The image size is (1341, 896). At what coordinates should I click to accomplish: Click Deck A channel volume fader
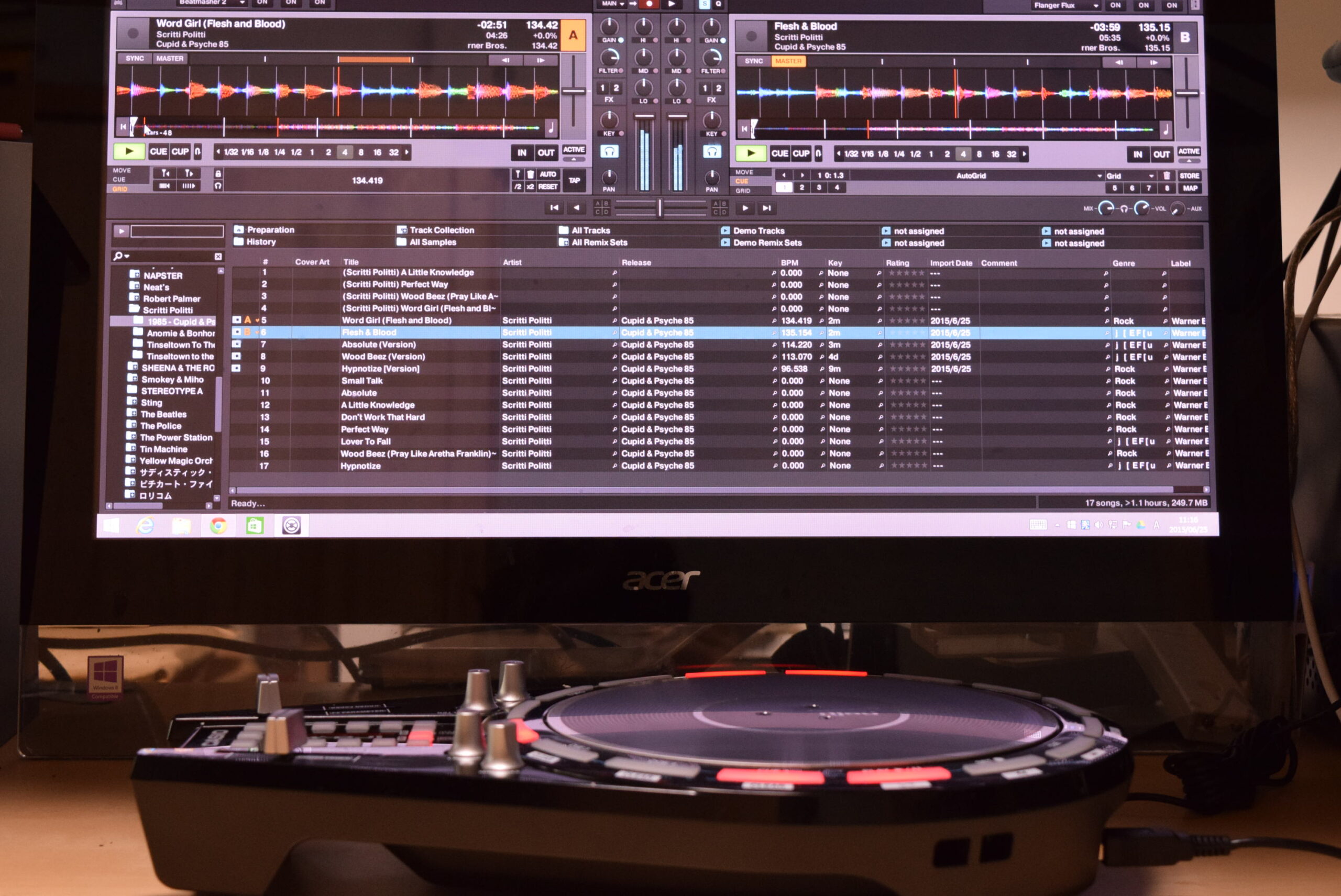coord(644,116)
